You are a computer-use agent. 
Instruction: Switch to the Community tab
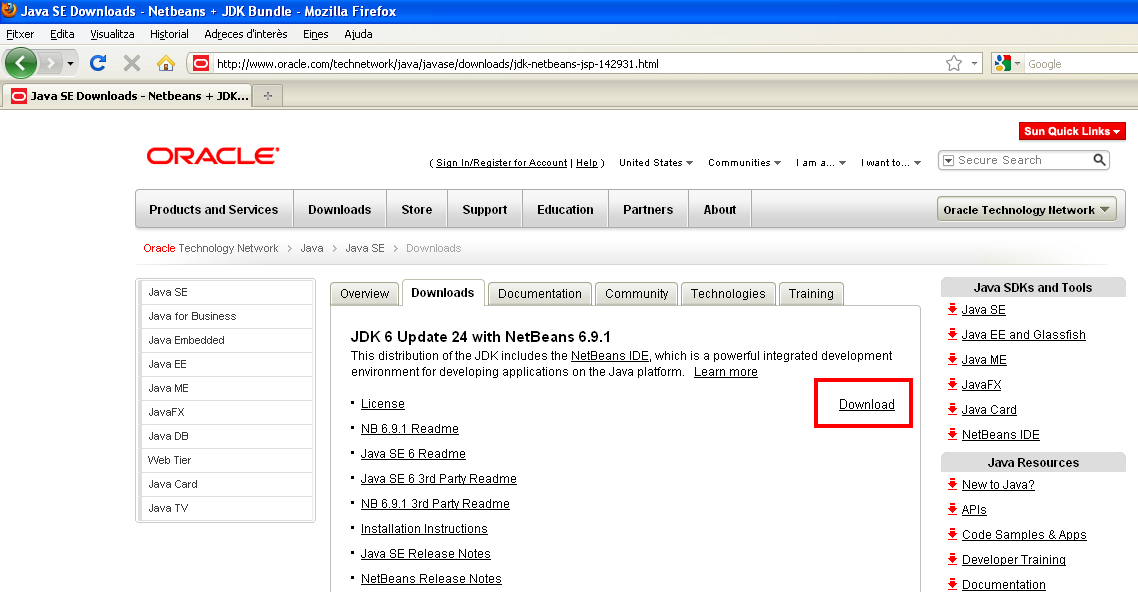click(x=636, y=294)
